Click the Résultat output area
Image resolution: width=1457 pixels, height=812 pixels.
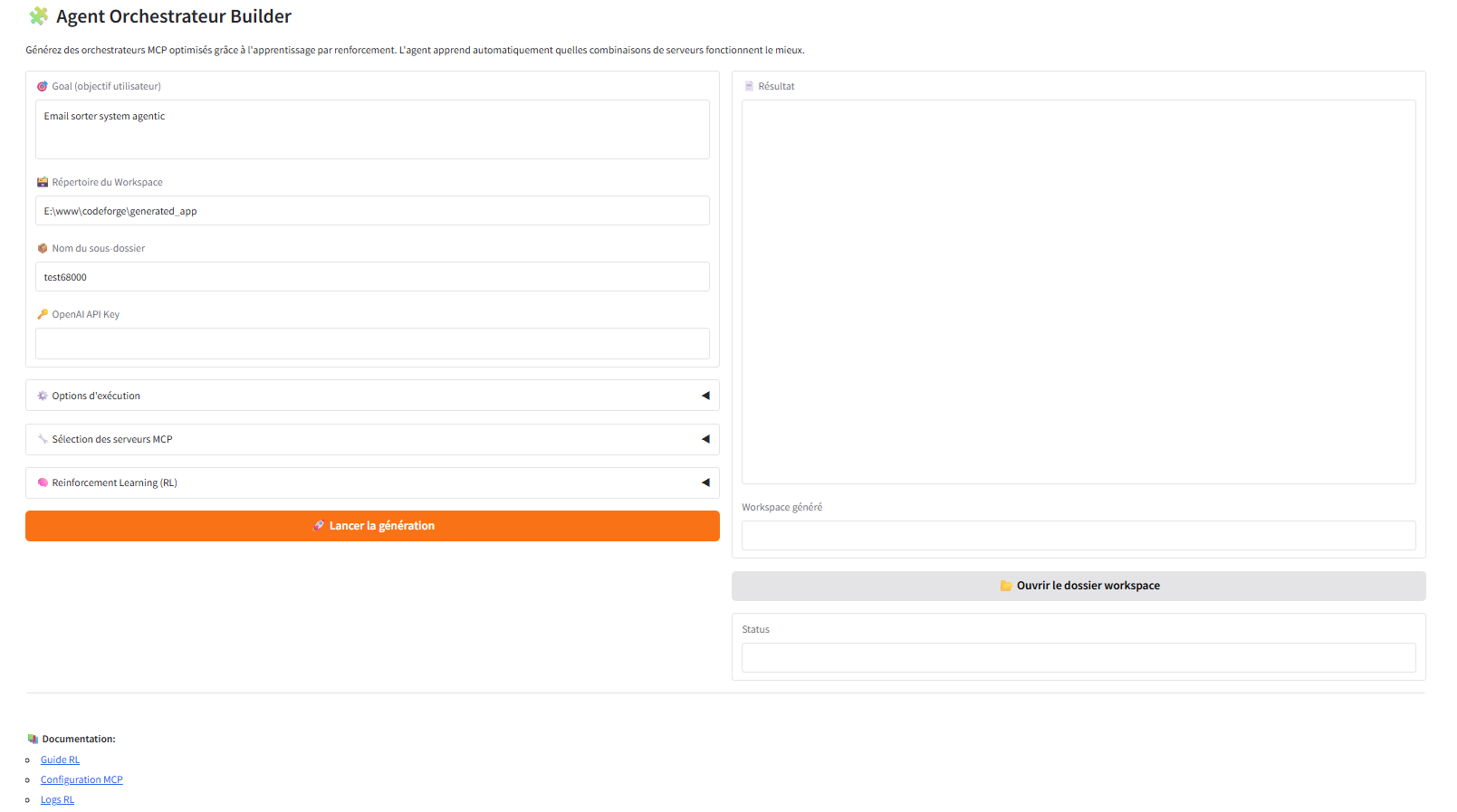click(x=1078, y=291)
